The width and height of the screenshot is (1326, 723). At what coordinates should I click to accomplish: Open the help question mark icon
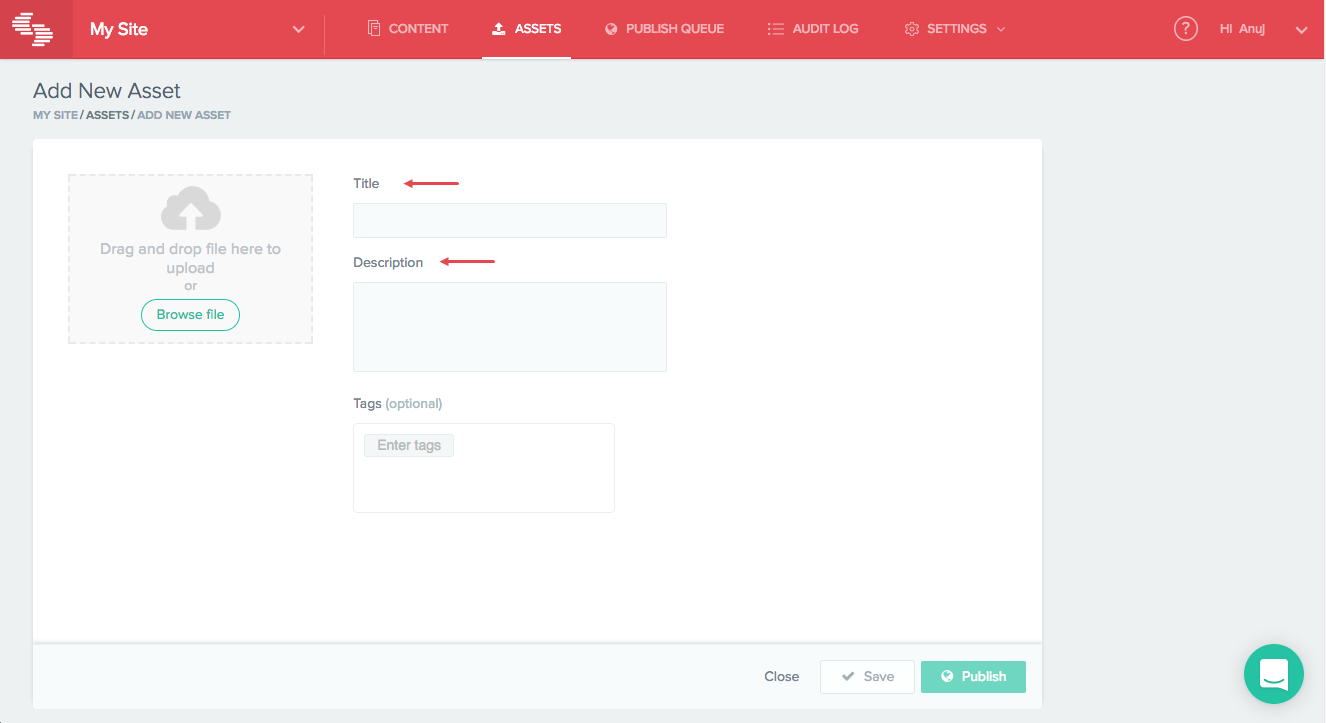point(1185,29)
